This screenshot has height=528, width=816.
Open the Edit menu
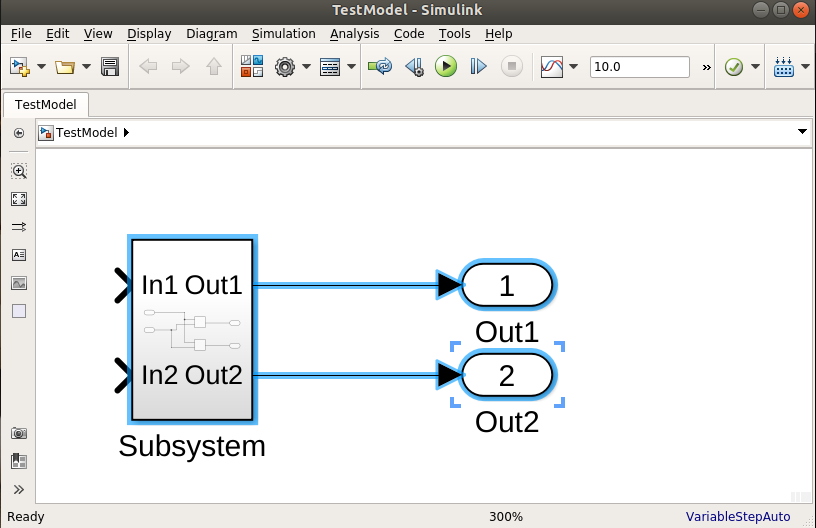pos(57,34)
